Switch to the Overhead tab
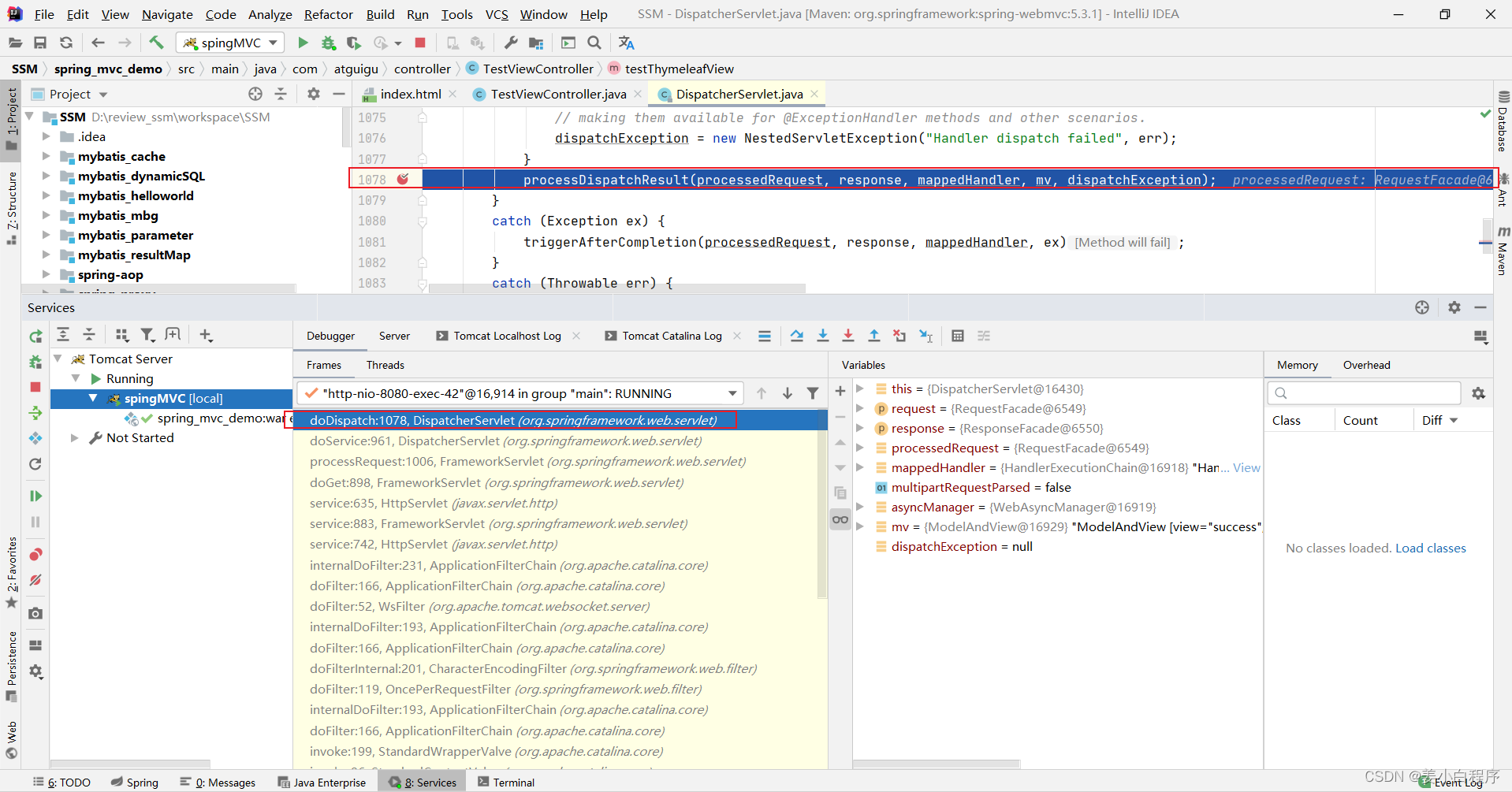The height and width of the screenshot is (792, 1512). [x=1366, y=365]
